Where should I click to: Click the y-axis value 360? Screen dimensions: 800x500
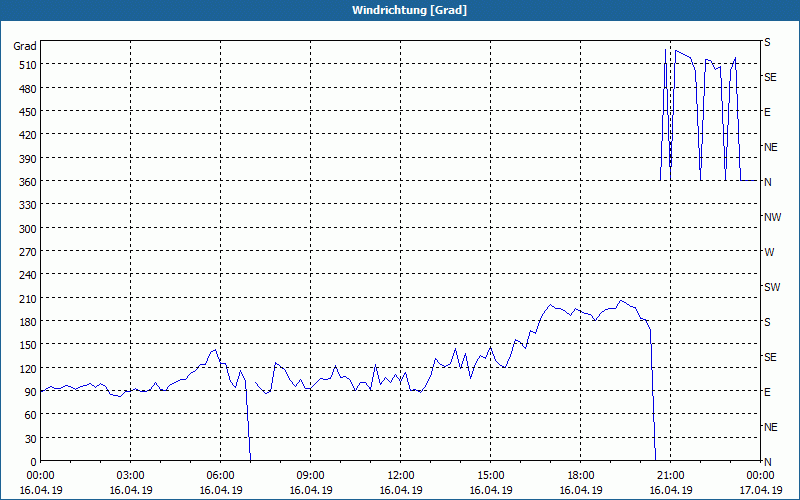coord(29,182)
